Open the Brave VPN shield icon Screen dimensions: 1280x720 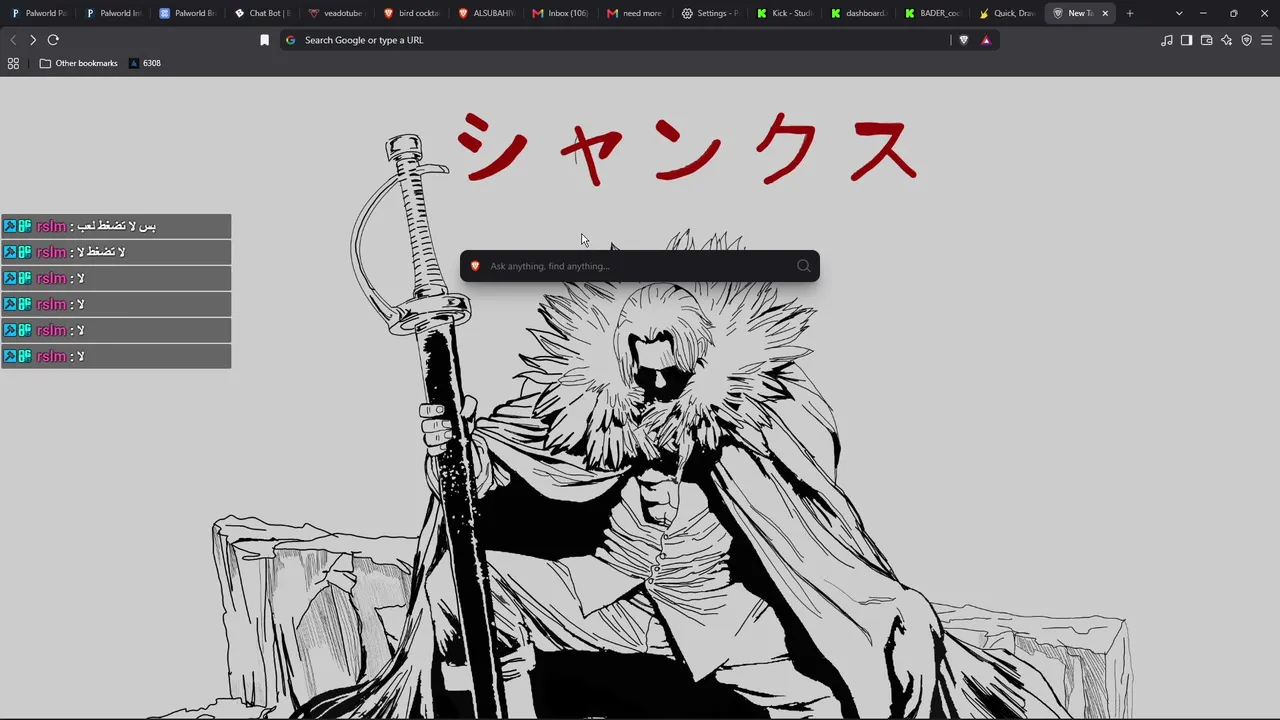(1247, 40)
